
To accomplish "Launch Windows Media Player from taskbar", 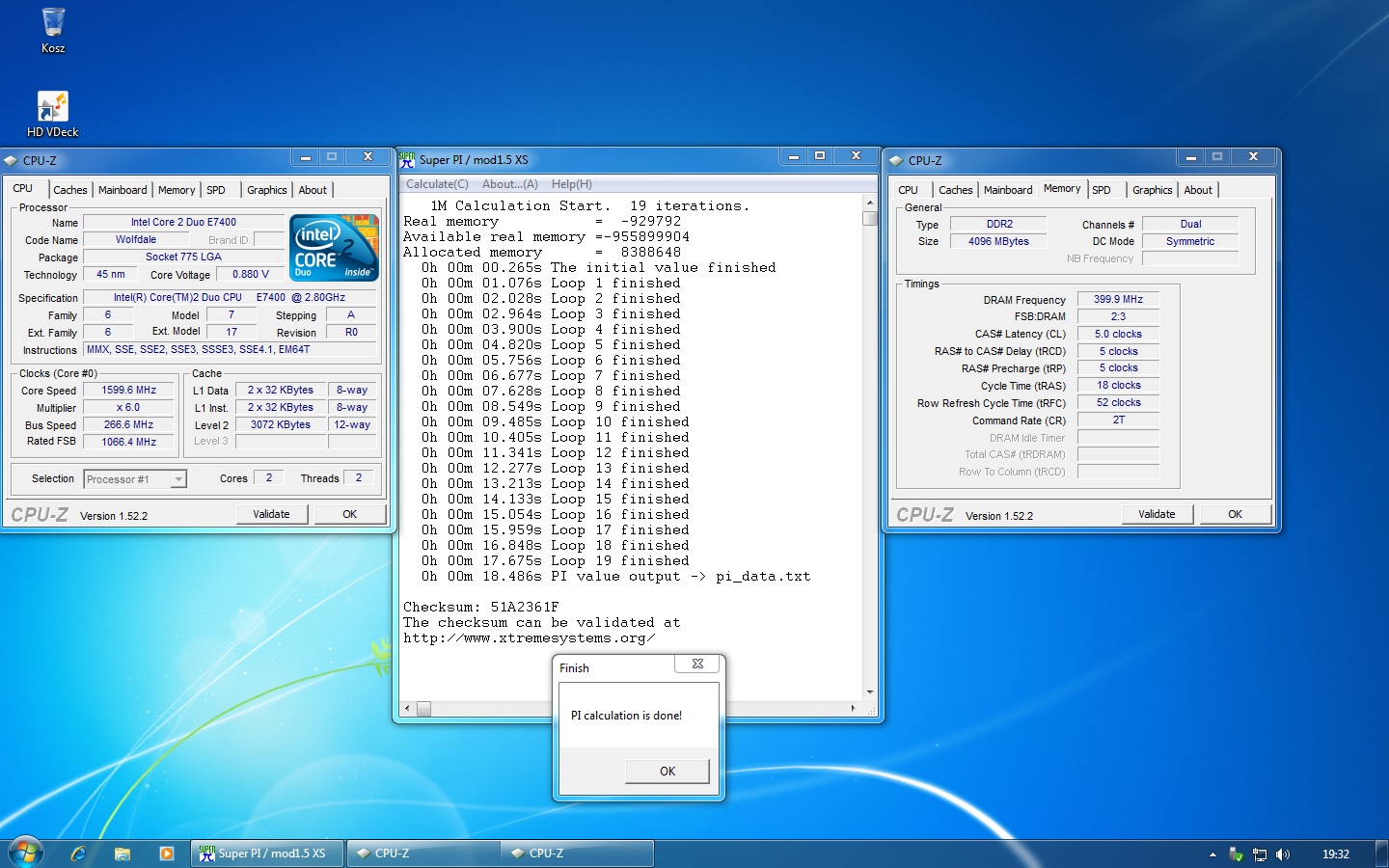I will click(167, 854).
